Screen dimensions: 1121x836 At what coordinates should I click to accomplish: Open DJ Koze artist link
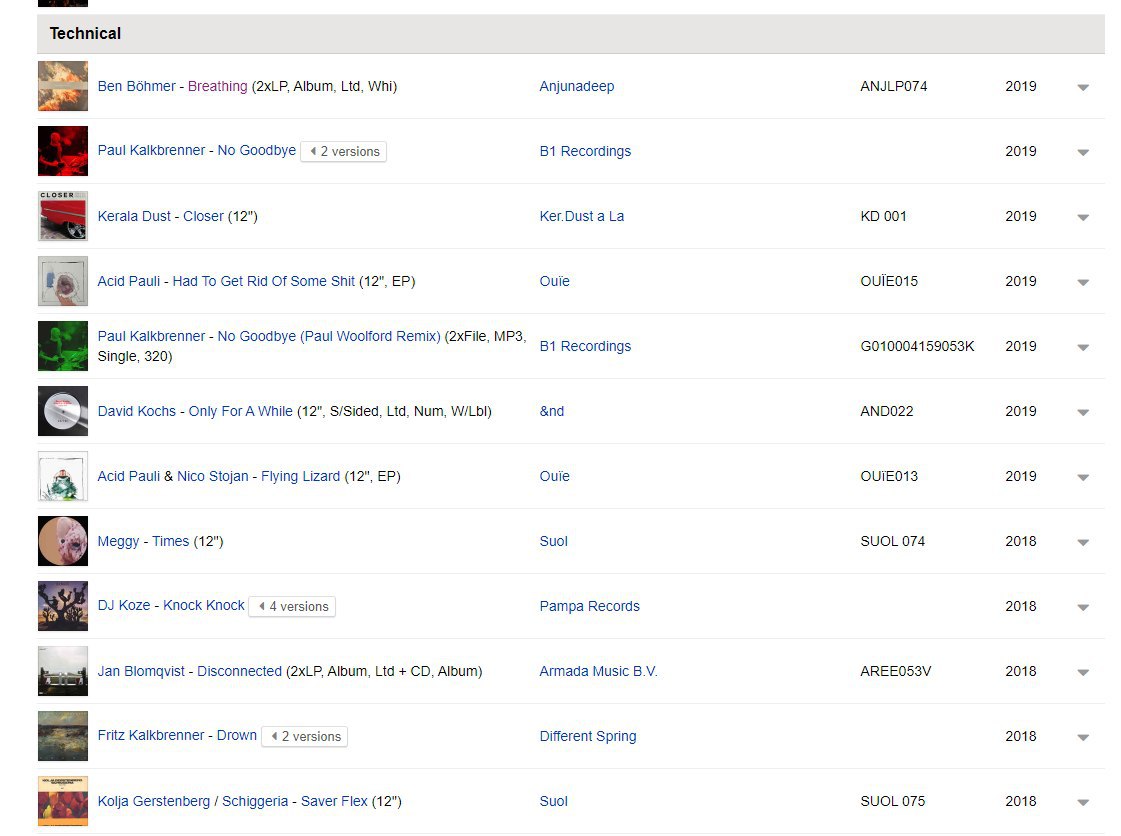coord(124,606)
